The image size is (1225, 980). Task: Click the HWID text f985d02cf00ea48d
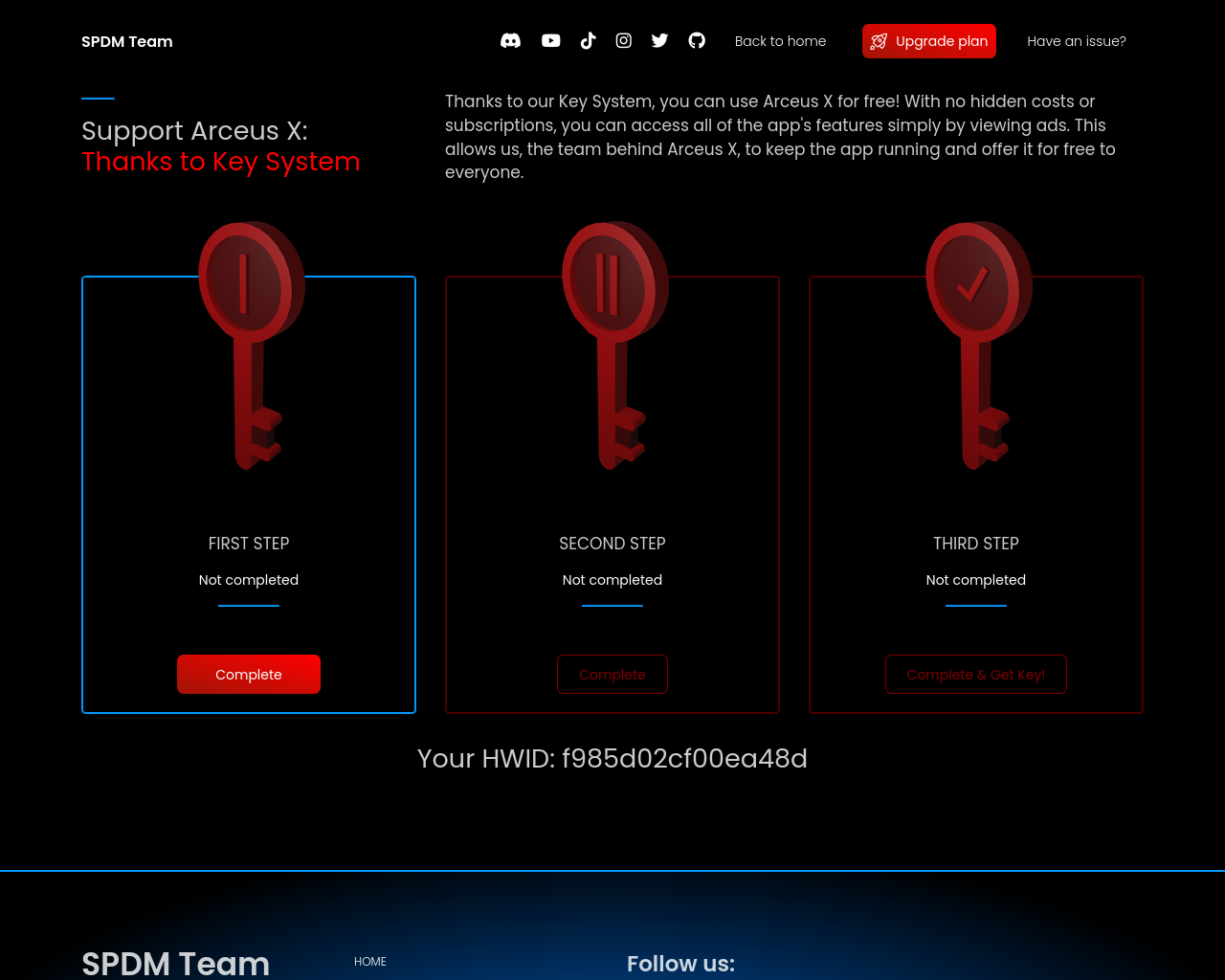(x=684, y=758)
